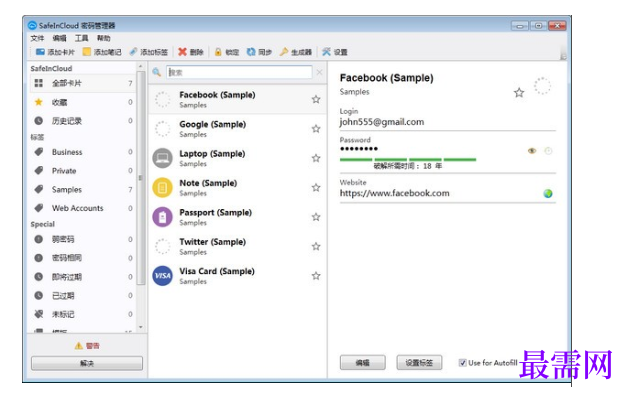Open Settings (设置) from the toolbar

click(335, 52)
